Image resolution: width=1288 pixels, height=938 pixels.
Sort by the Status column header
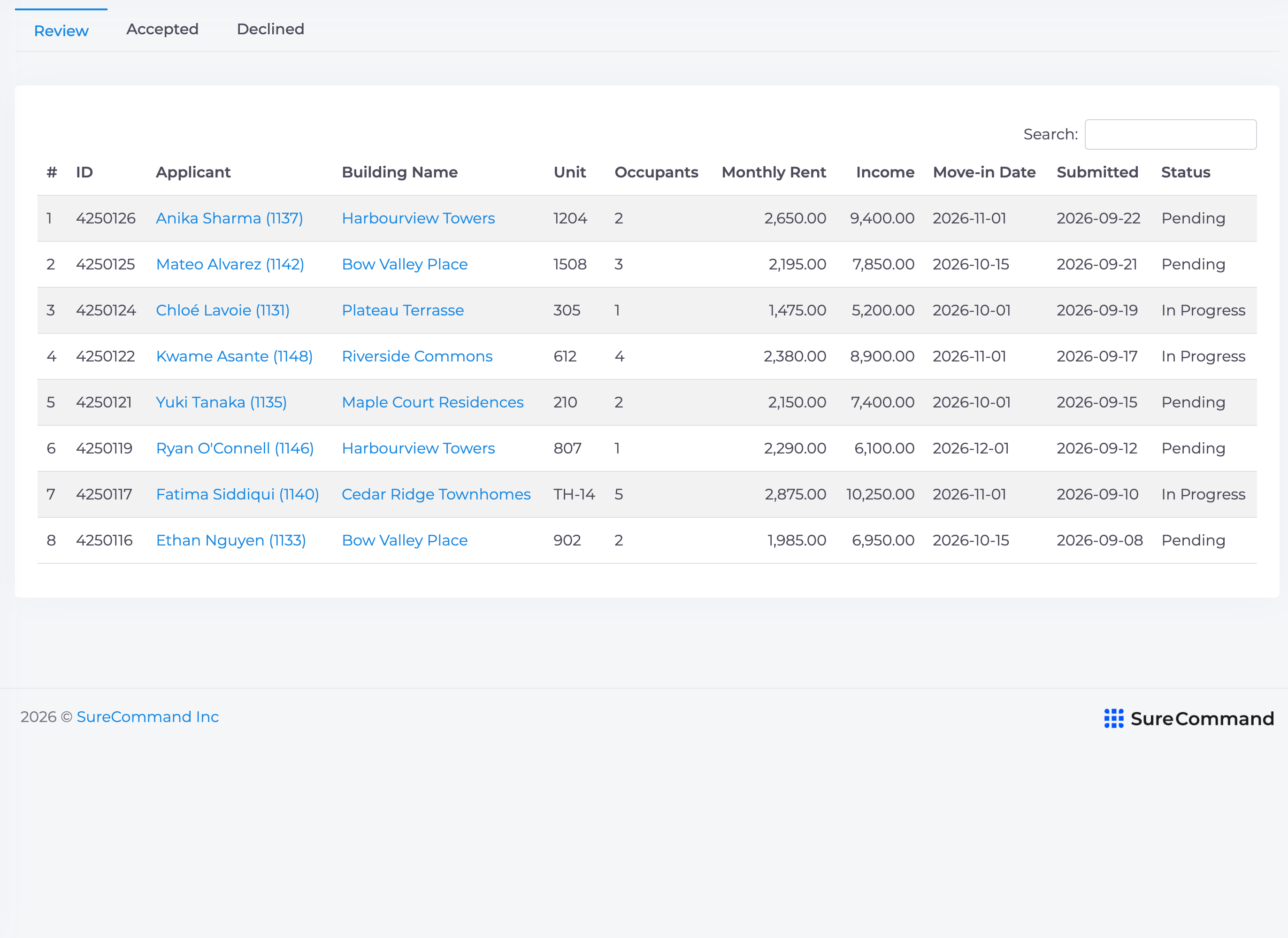click(x=1186, y=172)
